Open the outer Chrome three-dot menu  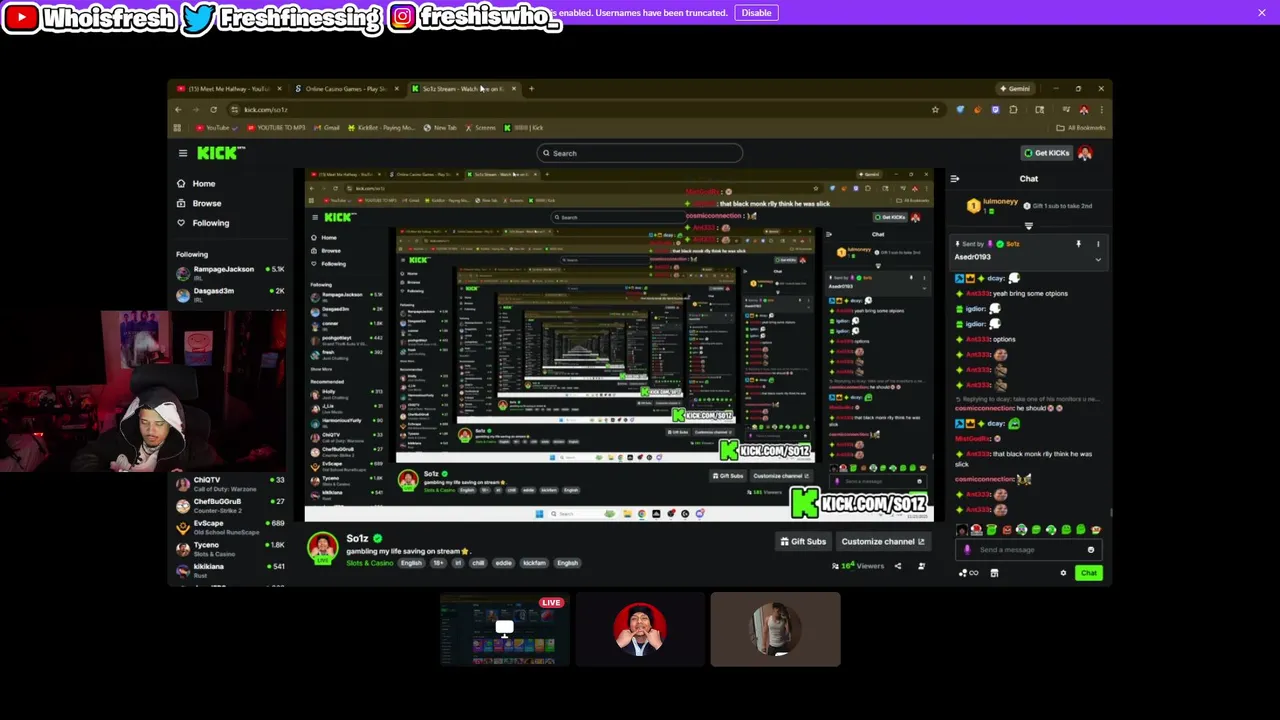(x=1101, y=109)
